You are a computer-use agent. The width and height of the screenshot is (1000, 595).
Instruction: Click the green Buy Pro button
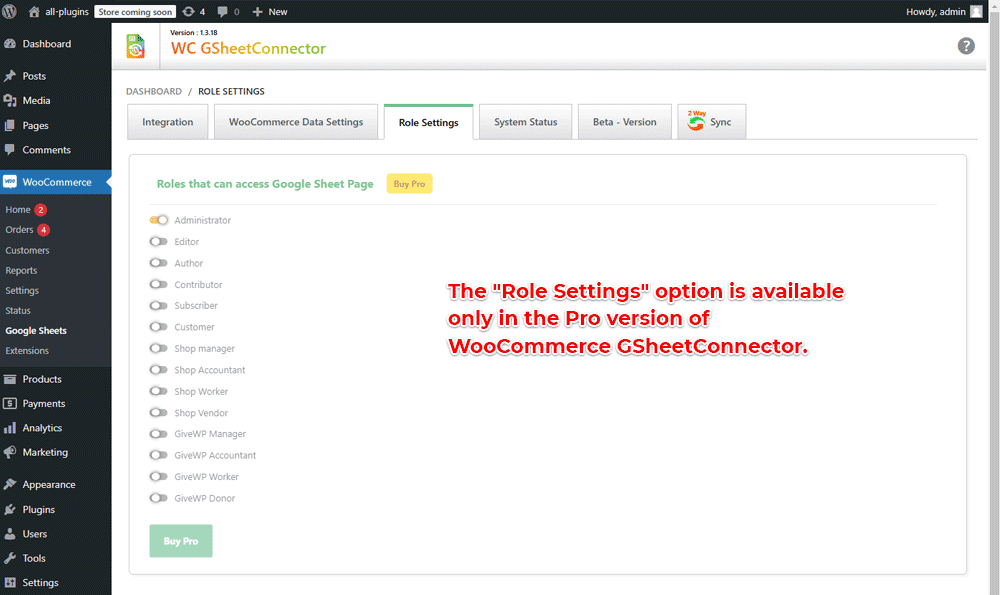point(181,541)
